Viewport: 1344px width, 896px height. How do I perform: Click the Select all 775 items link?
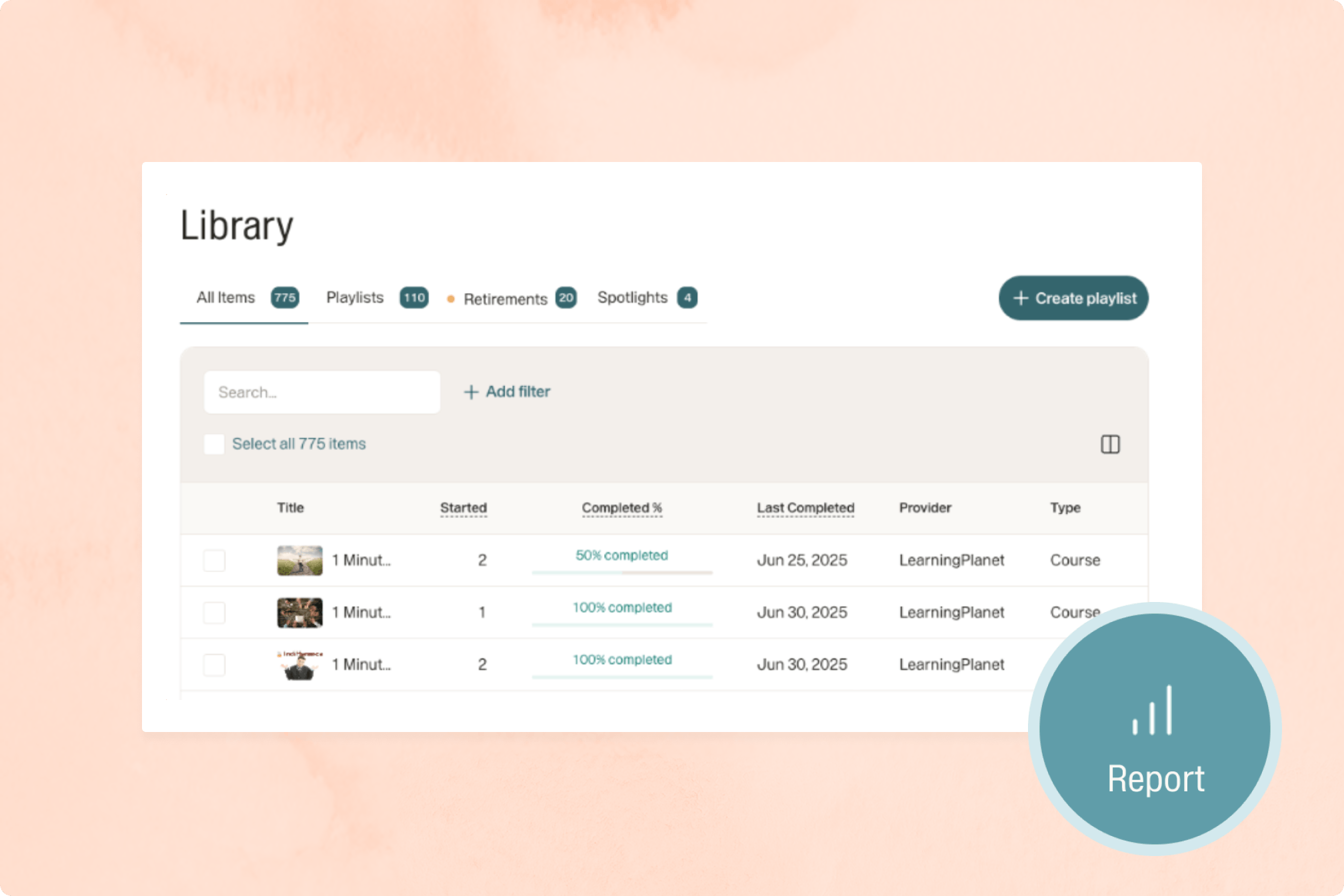pos(299,444)
